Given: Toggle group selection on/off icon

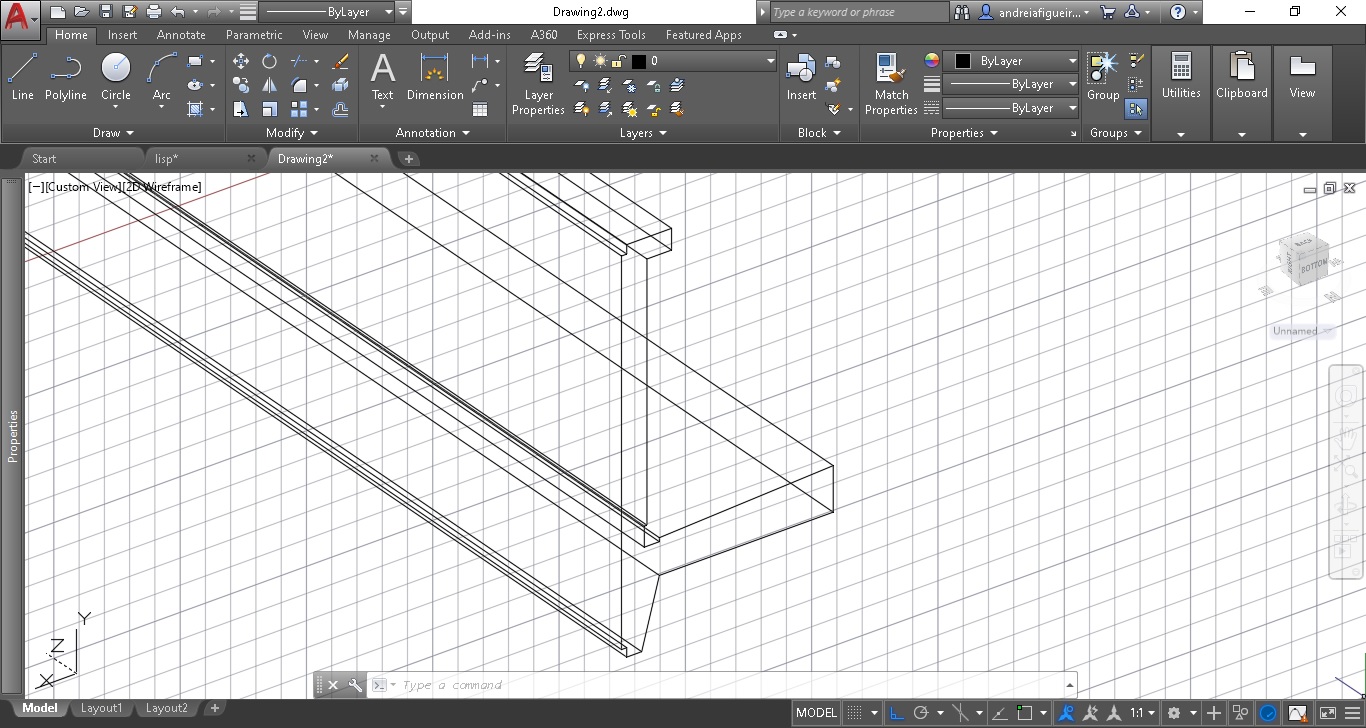Looking at the screenshot, I should (x=1136, y=109).
